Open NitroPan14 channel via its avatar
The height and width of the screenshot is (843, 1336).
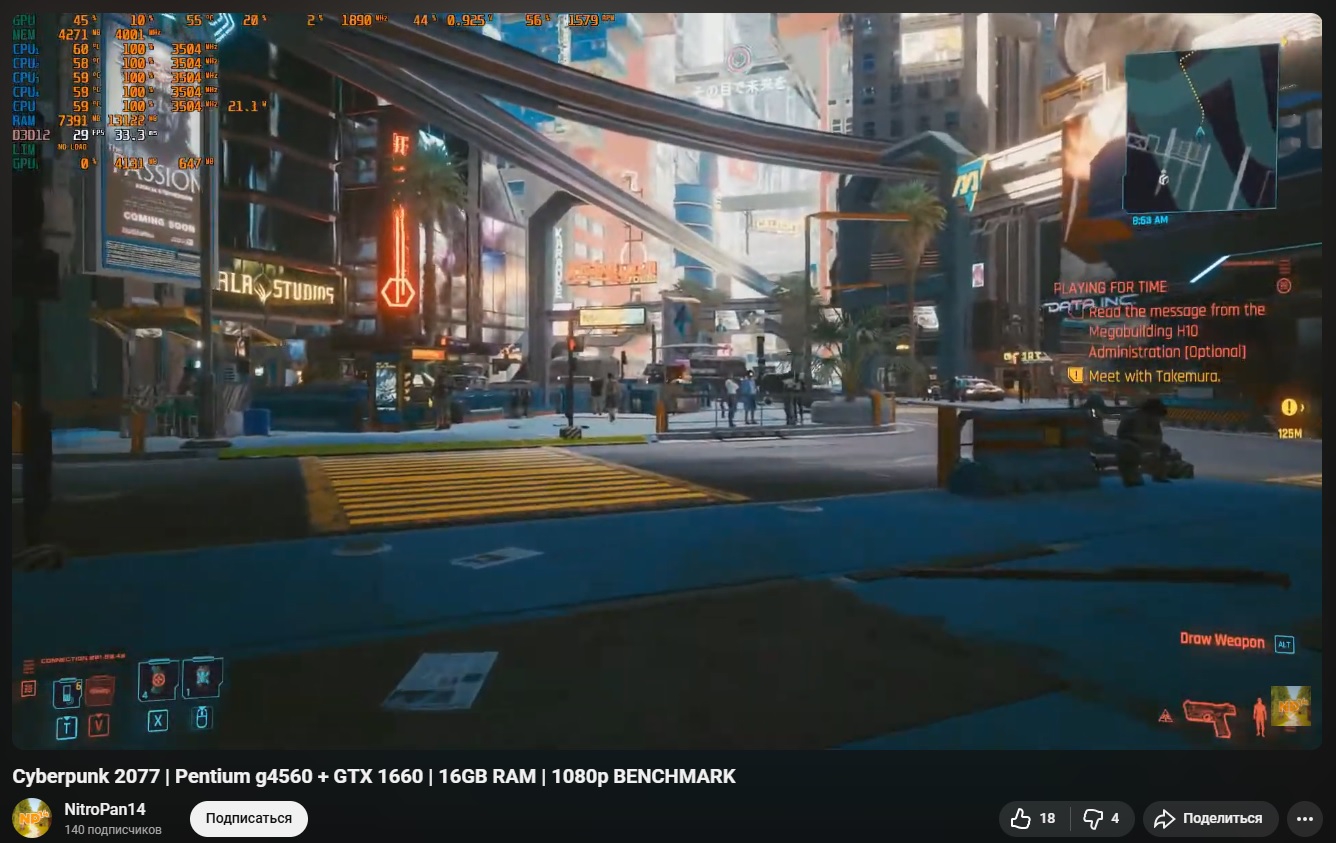point(31,818)
